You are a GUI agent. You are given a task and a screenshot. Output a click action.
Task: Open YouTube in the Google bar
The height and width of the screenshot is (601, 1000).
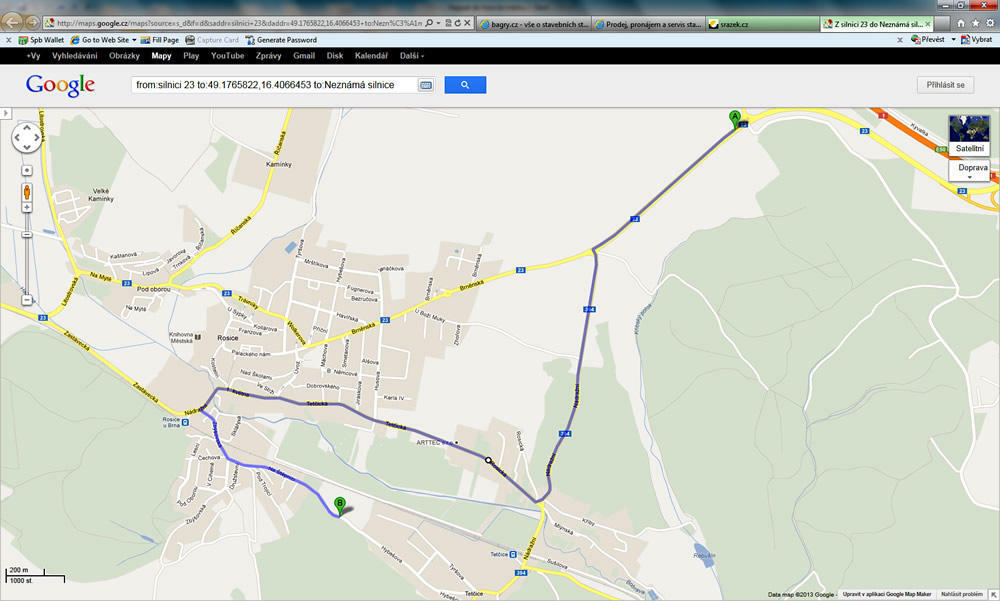click(228, 56)
